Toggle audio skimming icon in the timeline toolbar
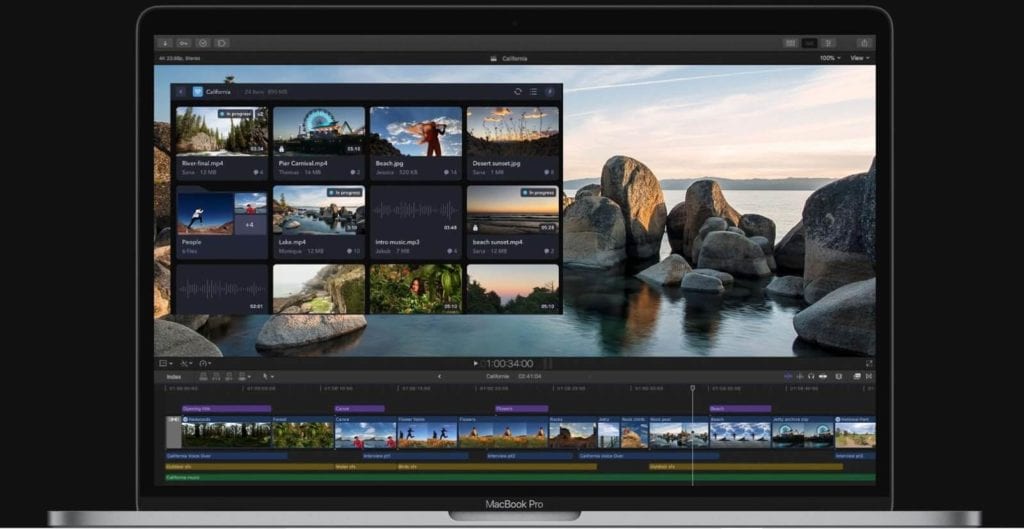The width and height of the screenshot is (1024, 529). click(x=799, y=377)
